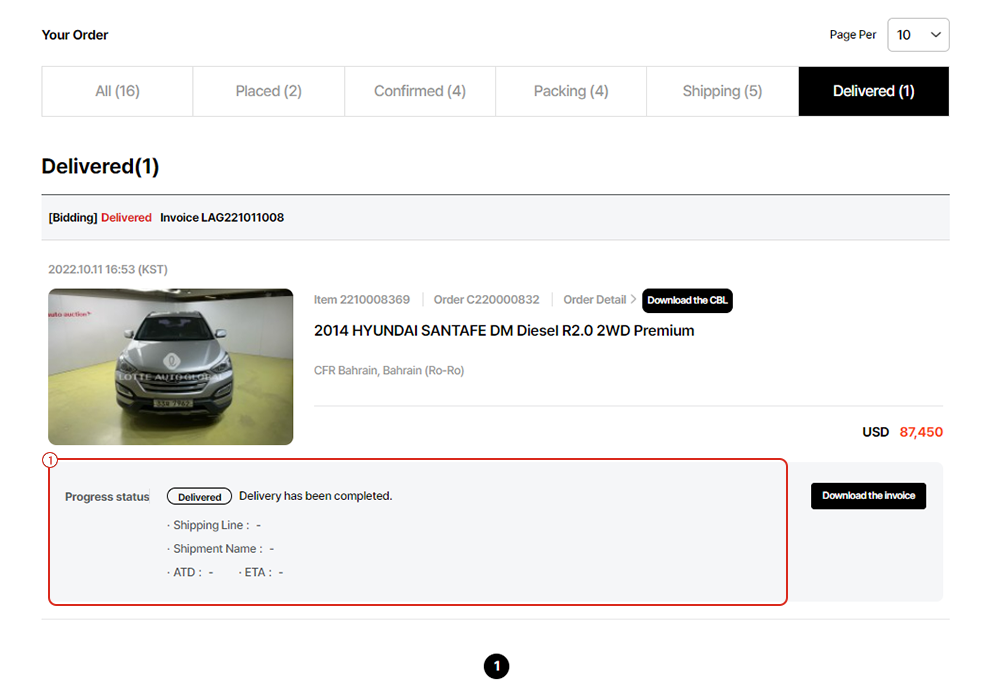Click the Invoice LAG221011008 text
Viewport: 1000px width, 680px height.
point(222,218)
